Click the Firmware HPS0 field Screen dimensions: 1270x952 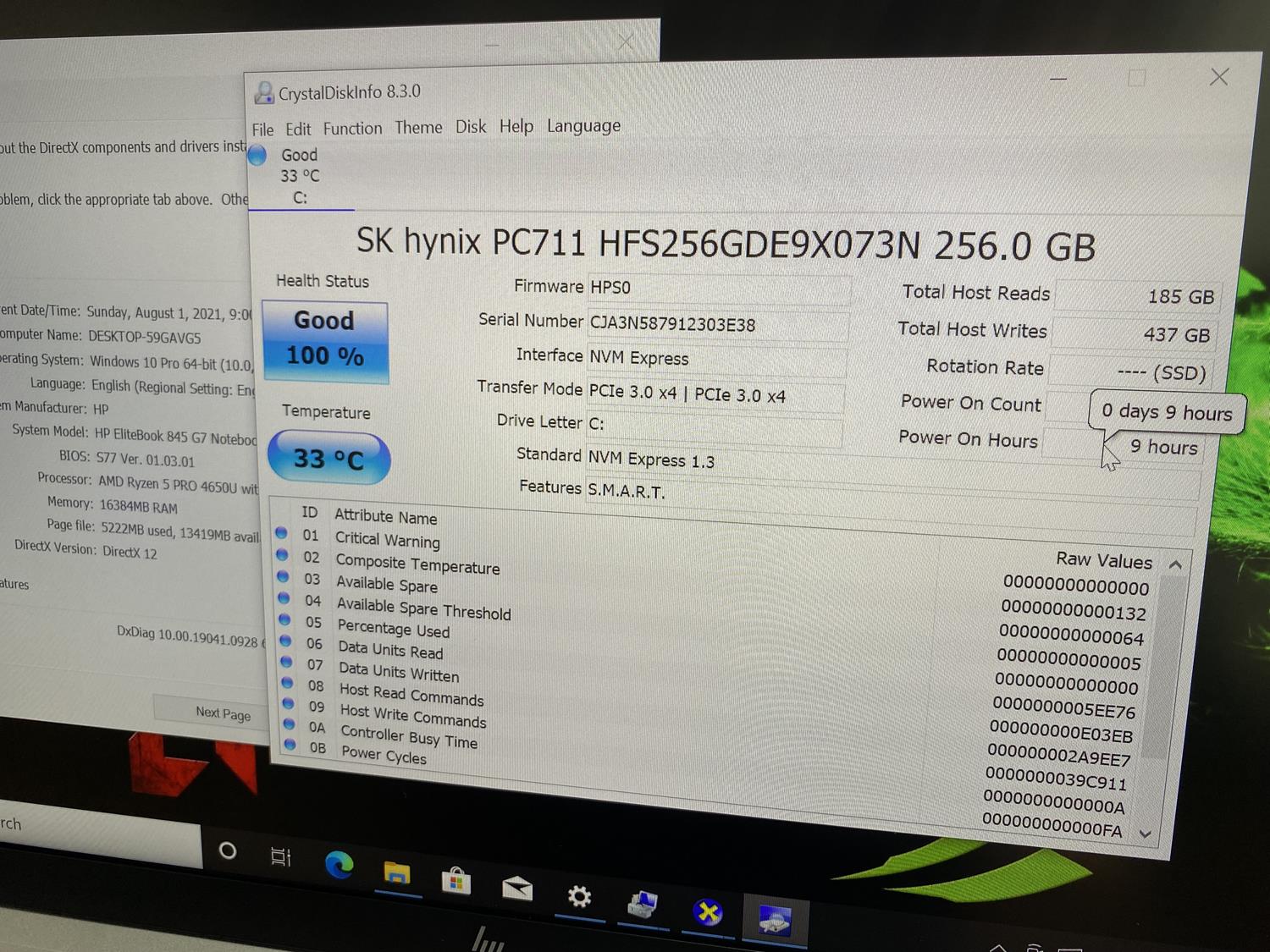718,289
